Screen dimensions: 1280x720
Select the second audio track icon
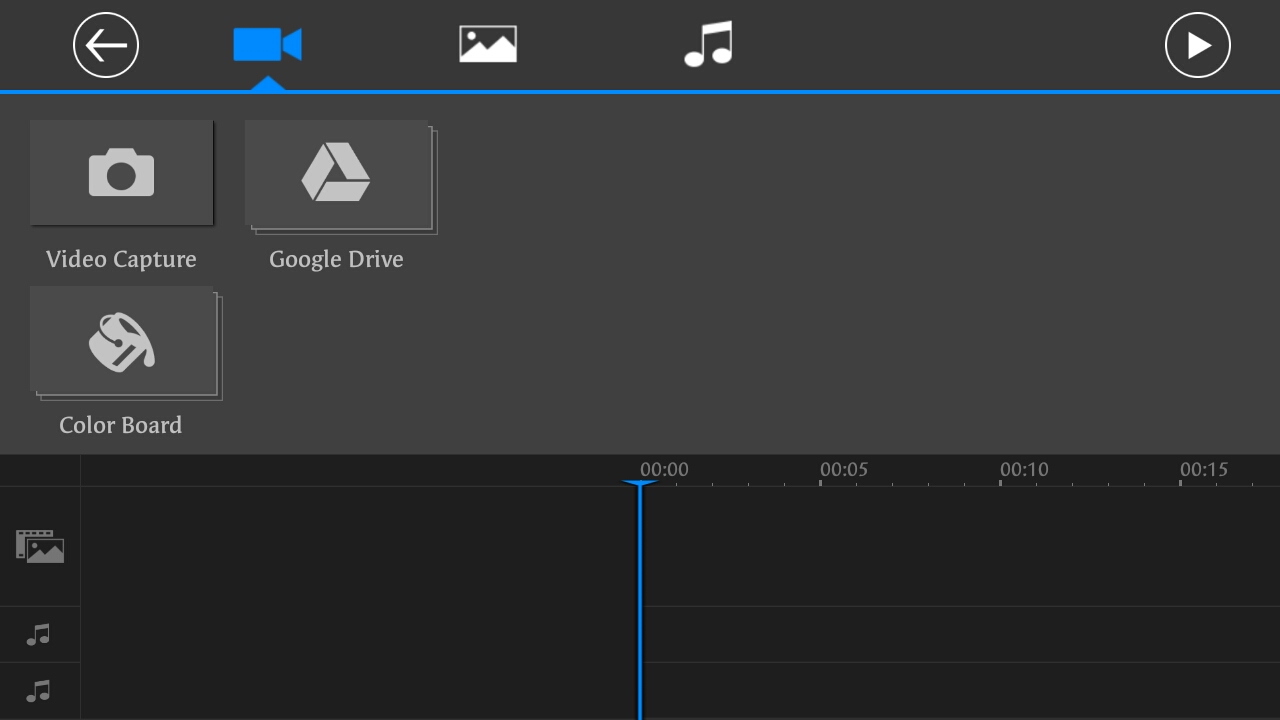(40, 691)
